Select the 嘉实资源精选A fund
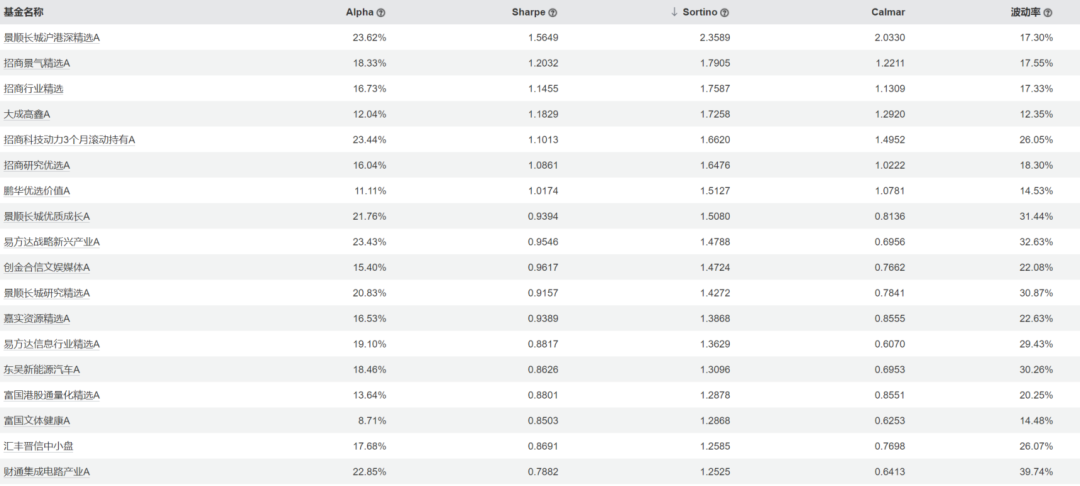1080x486 pixels. click(37, 318)
